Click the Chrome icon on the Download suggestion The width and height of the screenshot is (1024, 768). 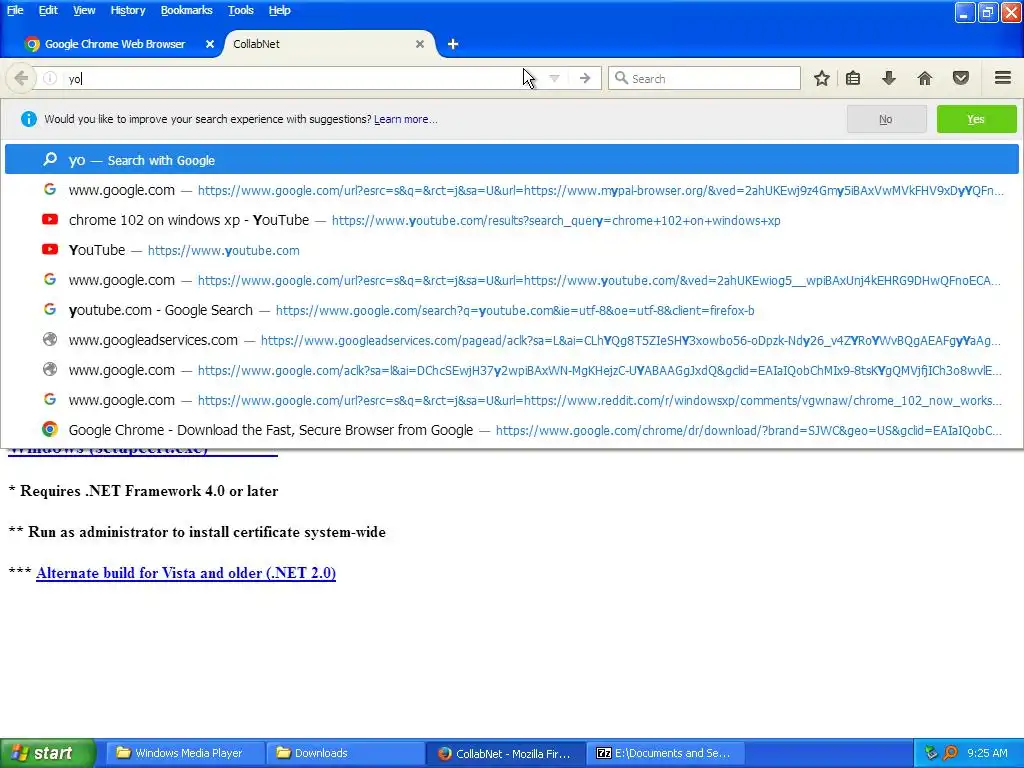pos(50,429)
